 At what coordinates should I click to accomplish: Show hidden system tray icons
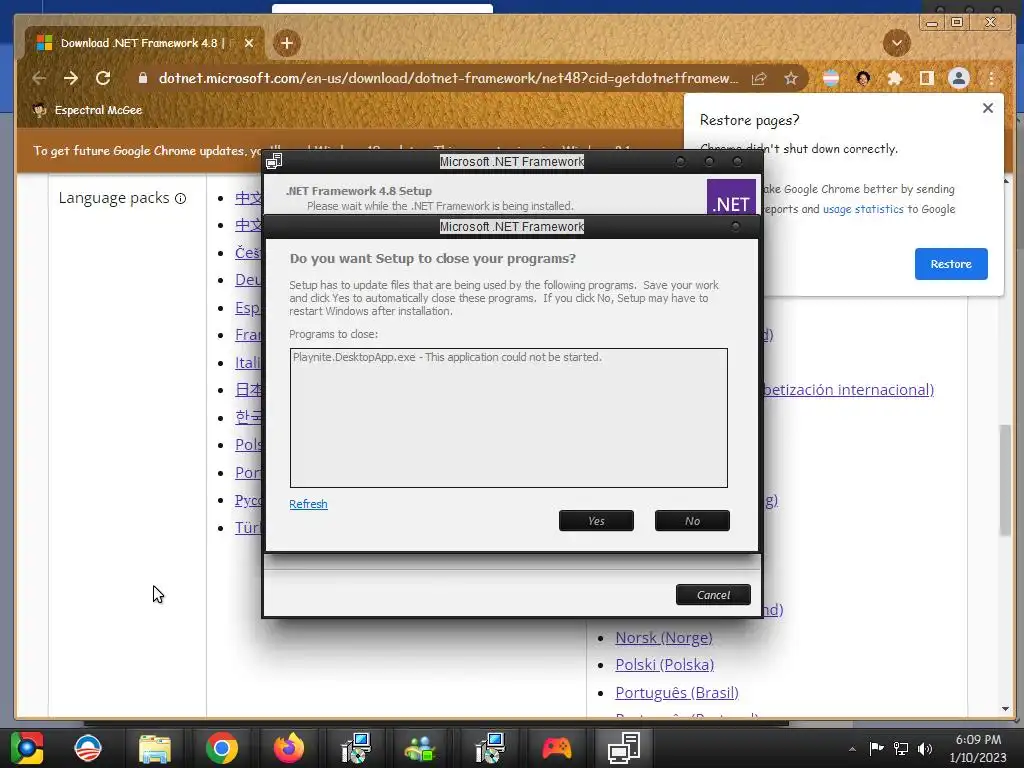tap(852, 749)
